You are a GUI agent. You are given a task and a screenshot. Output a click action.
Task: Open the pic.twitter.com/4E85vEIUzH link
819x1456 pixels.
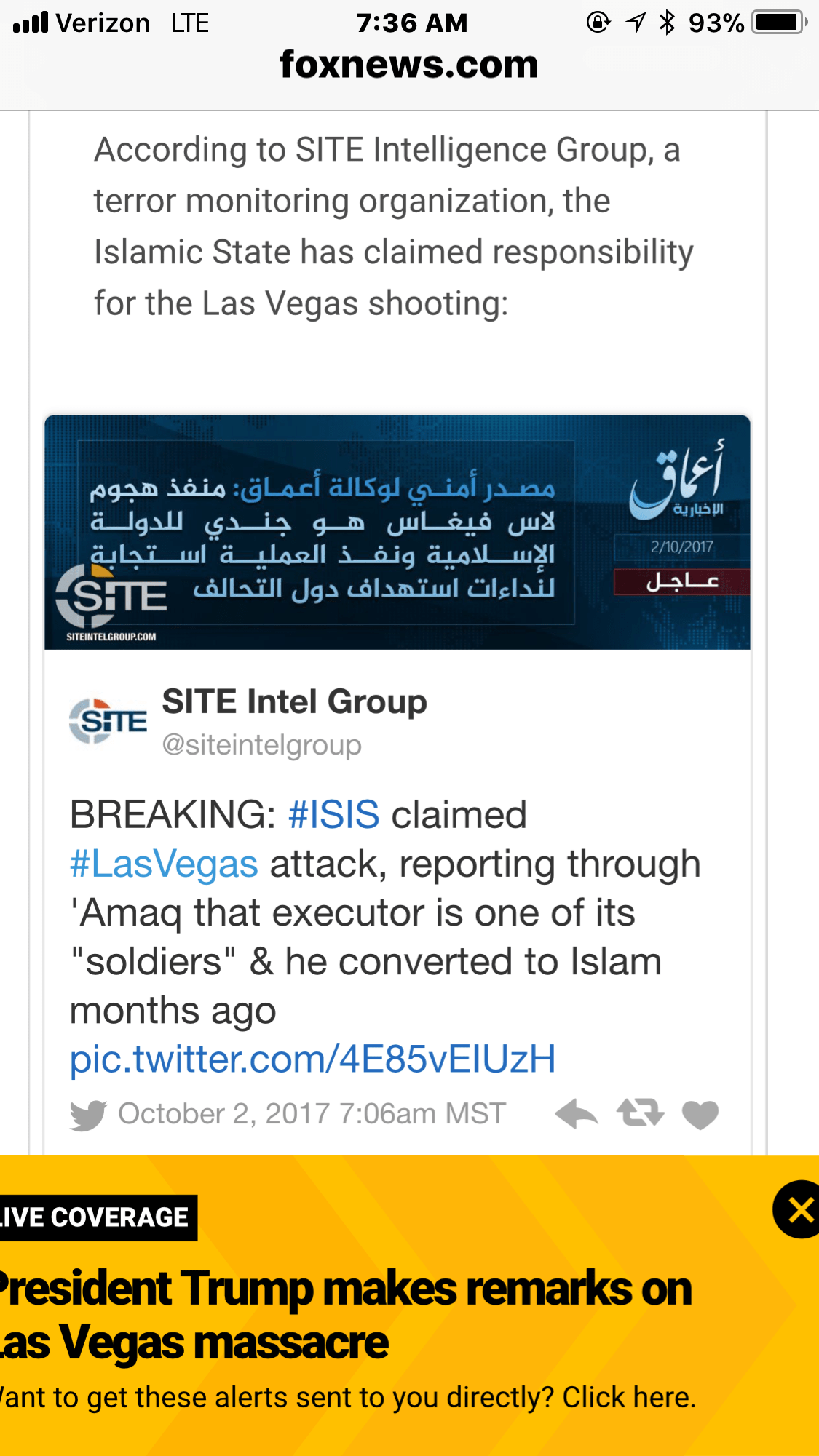312,1059
